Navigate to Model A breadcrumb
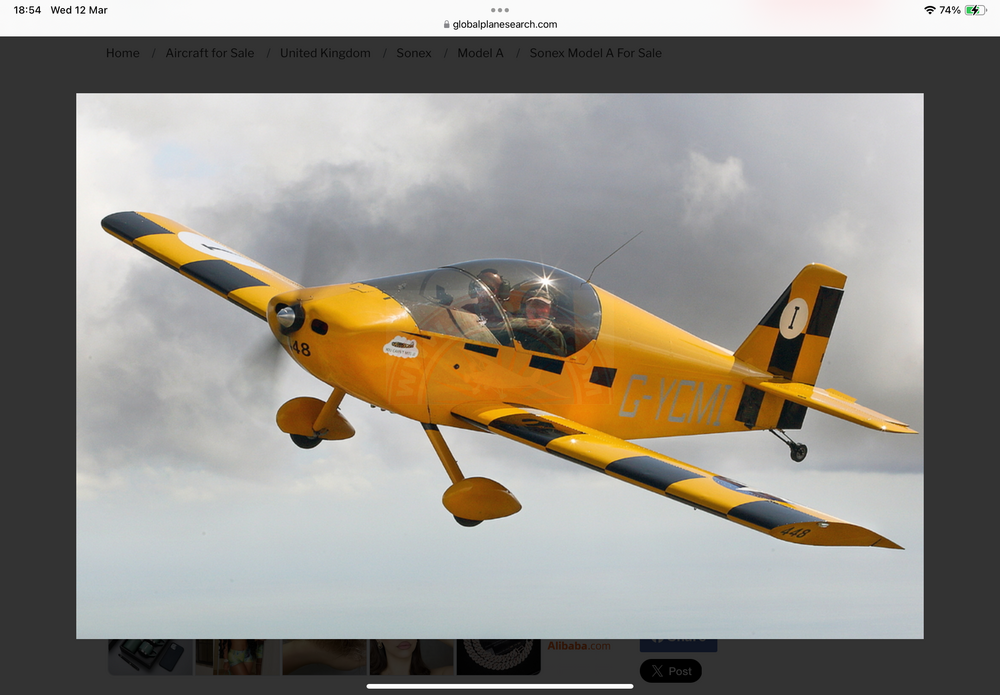This screenshot has width=1000, height=695. pos(480,53)
